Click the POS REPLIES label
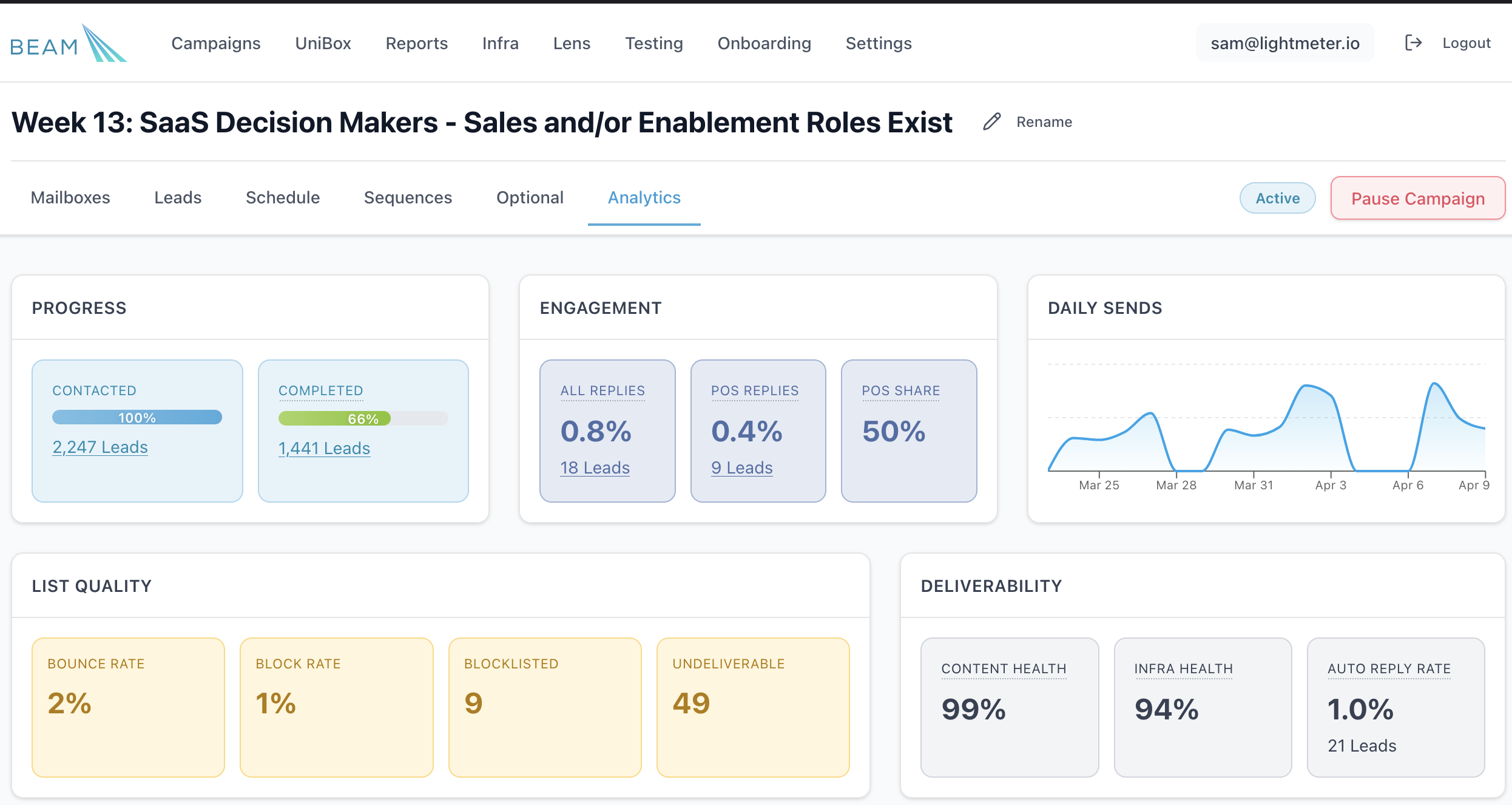Image resolution: width=1512 pixels, height=805 pixels. coord(755,391)
